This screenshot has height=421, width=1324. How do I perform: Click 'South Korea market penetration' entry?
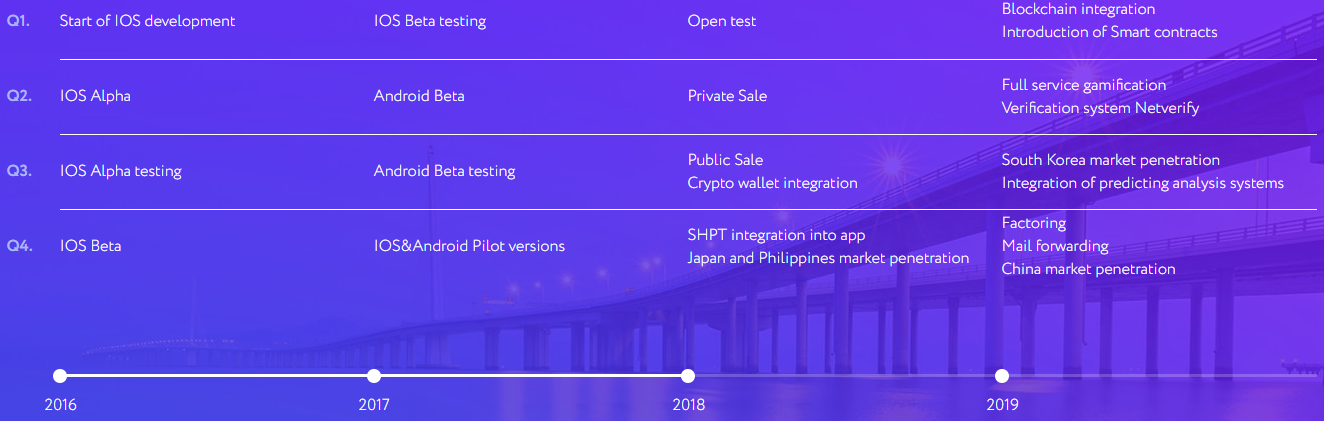pos(1111,160)
